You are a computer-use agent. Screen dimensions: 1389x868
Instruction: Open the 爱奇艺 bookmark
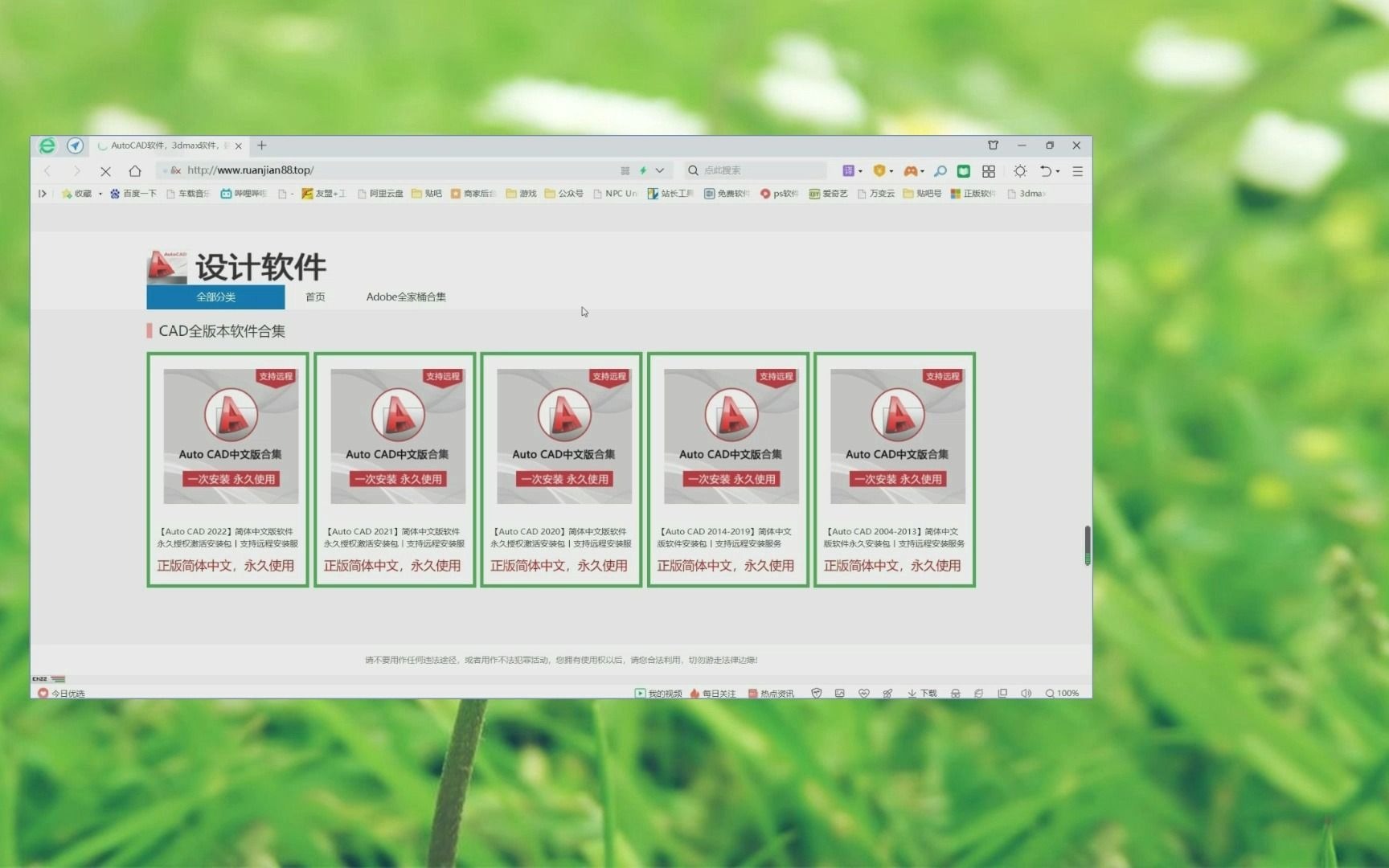click(828, 194)
